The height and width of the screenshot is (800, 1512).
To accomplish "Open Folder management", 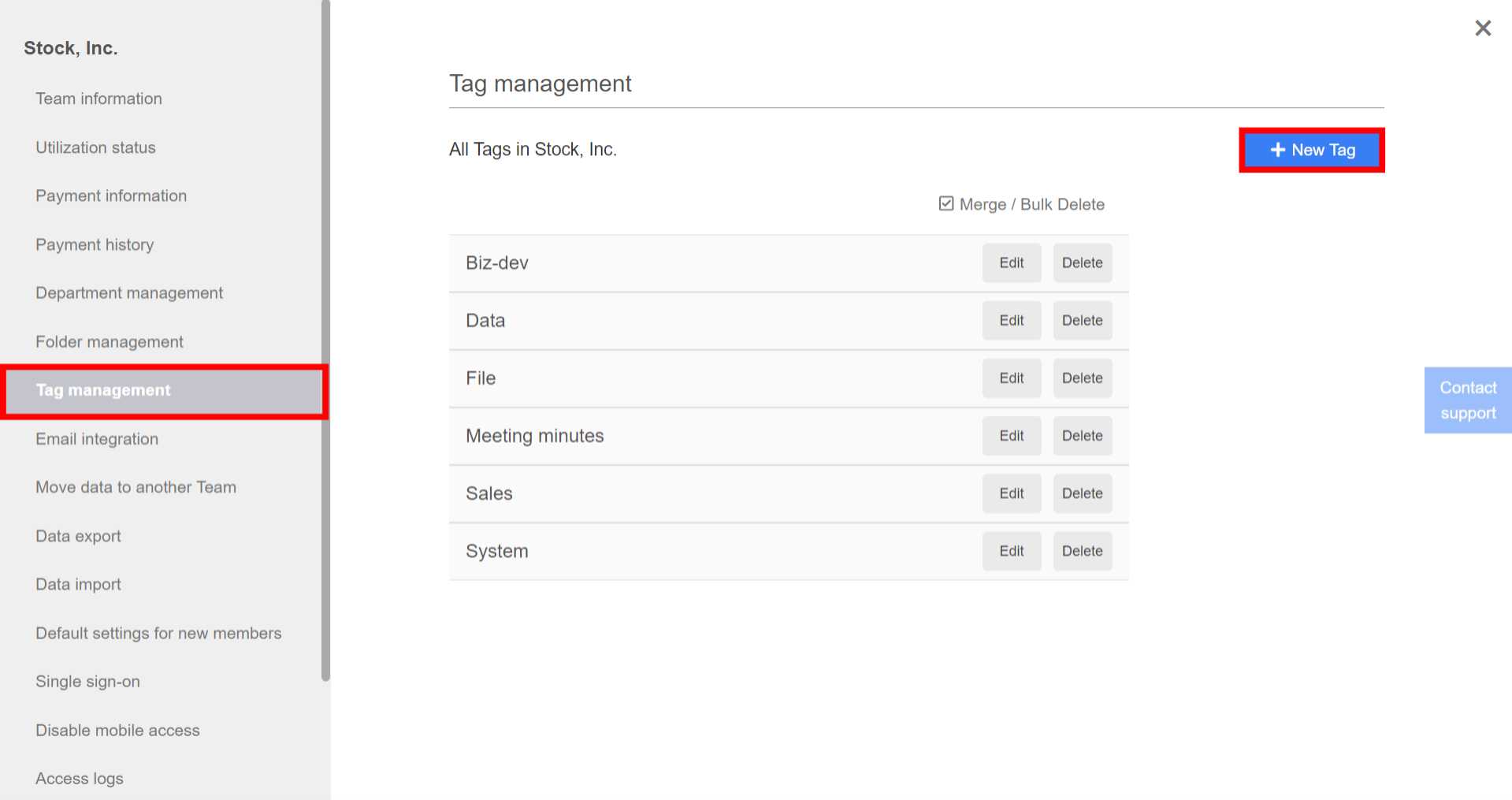I will click(109, 341).
